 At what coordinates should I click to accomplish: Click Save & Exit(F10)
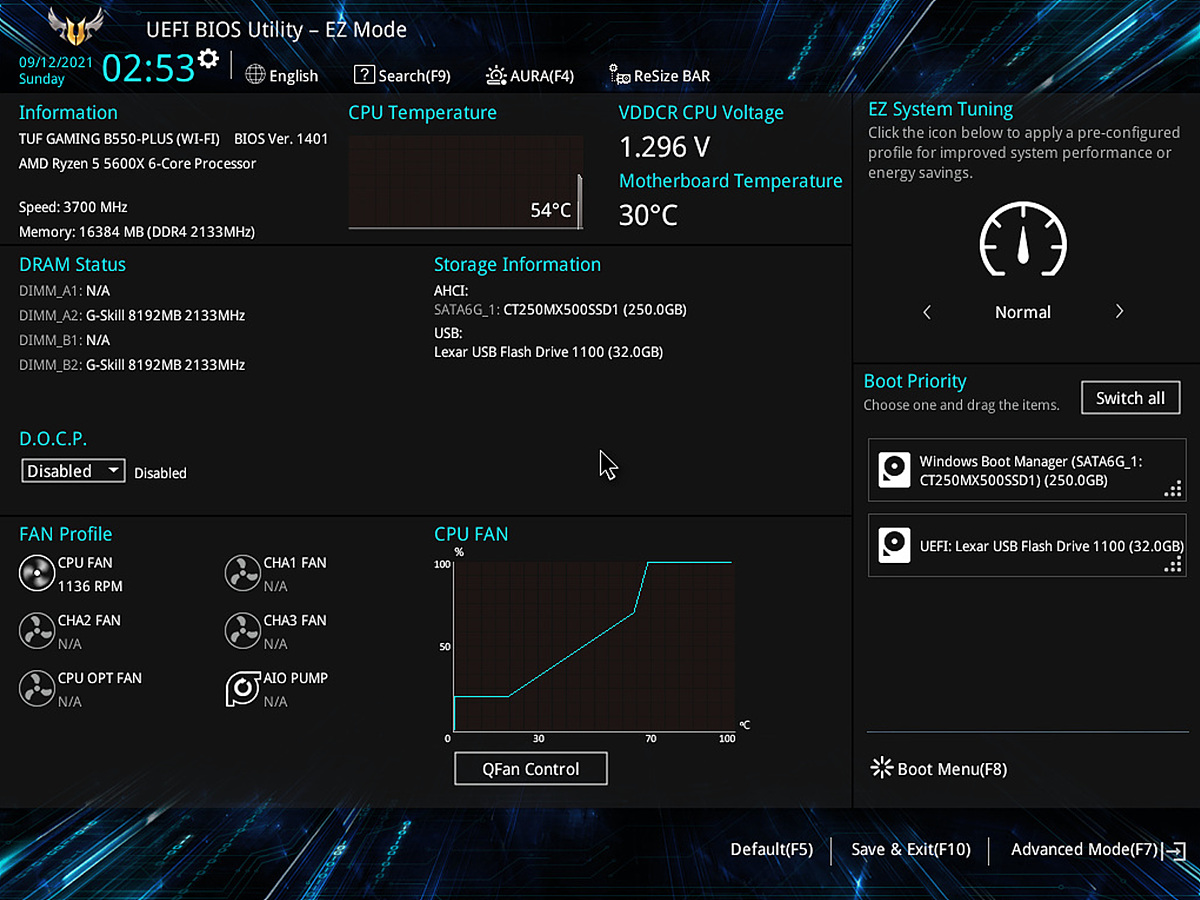911,849
